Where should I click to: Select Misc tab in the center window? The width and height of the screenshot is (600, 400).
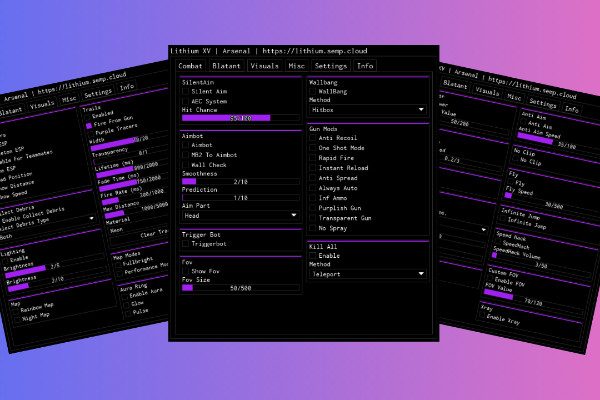297,66
